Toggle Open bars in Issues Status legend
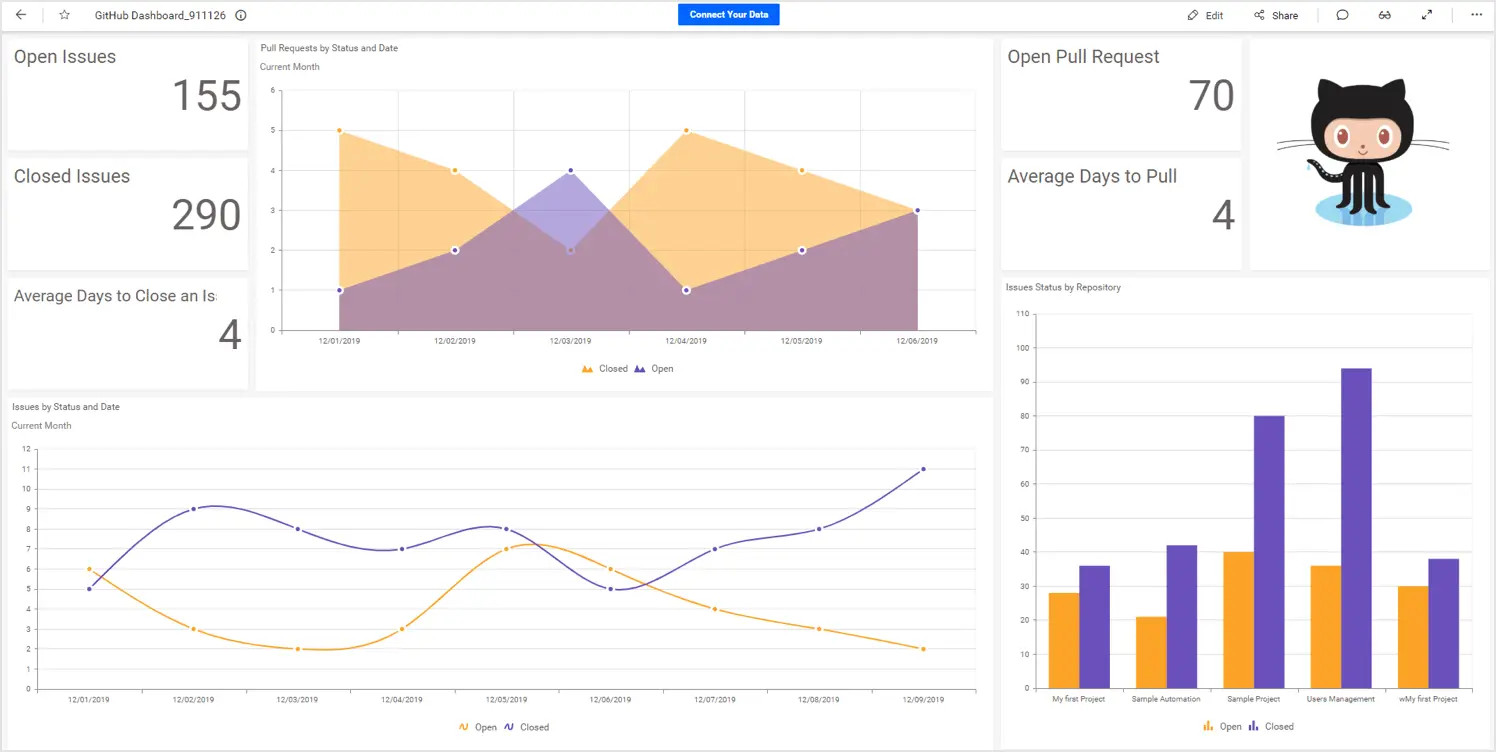This screenshot has width=1496, height=752. point(1225,726)
